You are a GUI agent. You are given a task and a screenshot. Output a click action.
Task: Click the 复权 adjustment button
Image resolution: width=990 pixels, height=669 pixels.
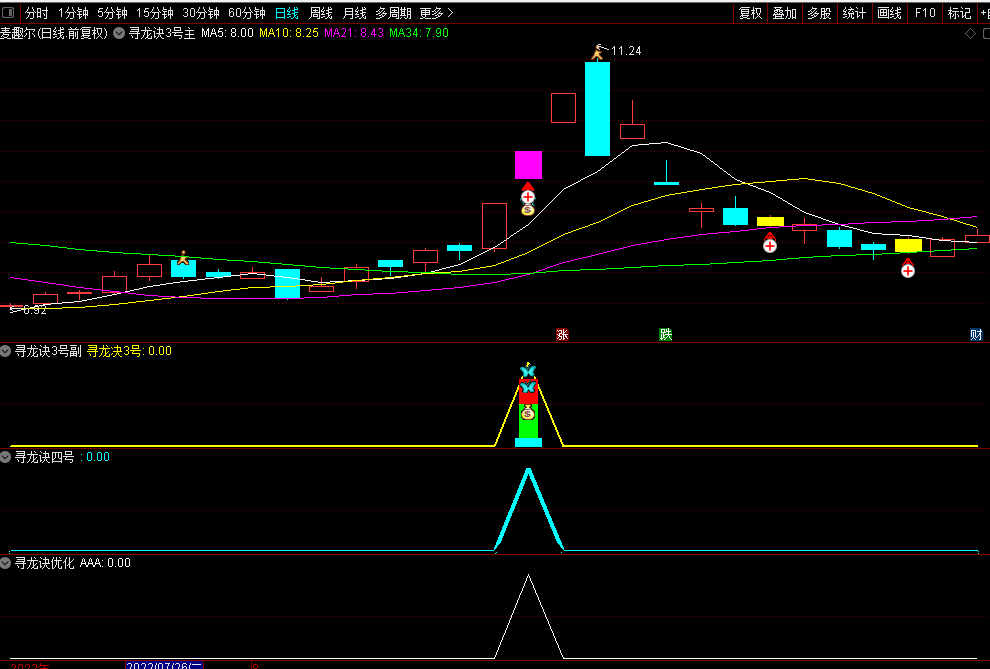coord(750,13)
